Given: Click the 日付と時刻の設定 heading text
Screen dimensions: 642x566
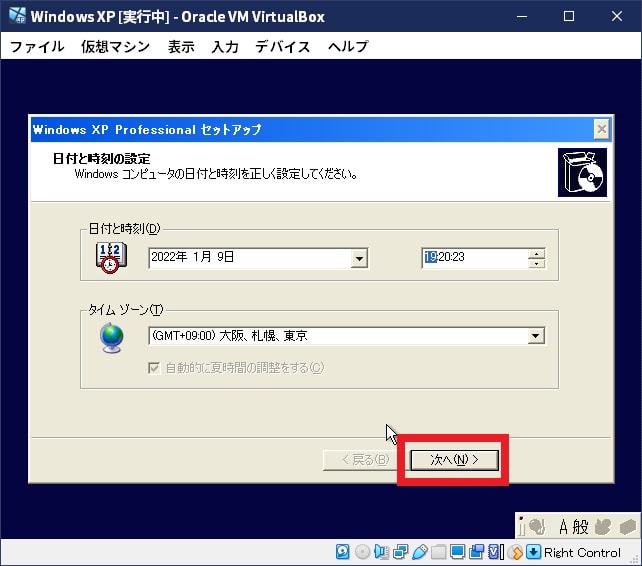Looking at the screenshot, I should point(102,158).
